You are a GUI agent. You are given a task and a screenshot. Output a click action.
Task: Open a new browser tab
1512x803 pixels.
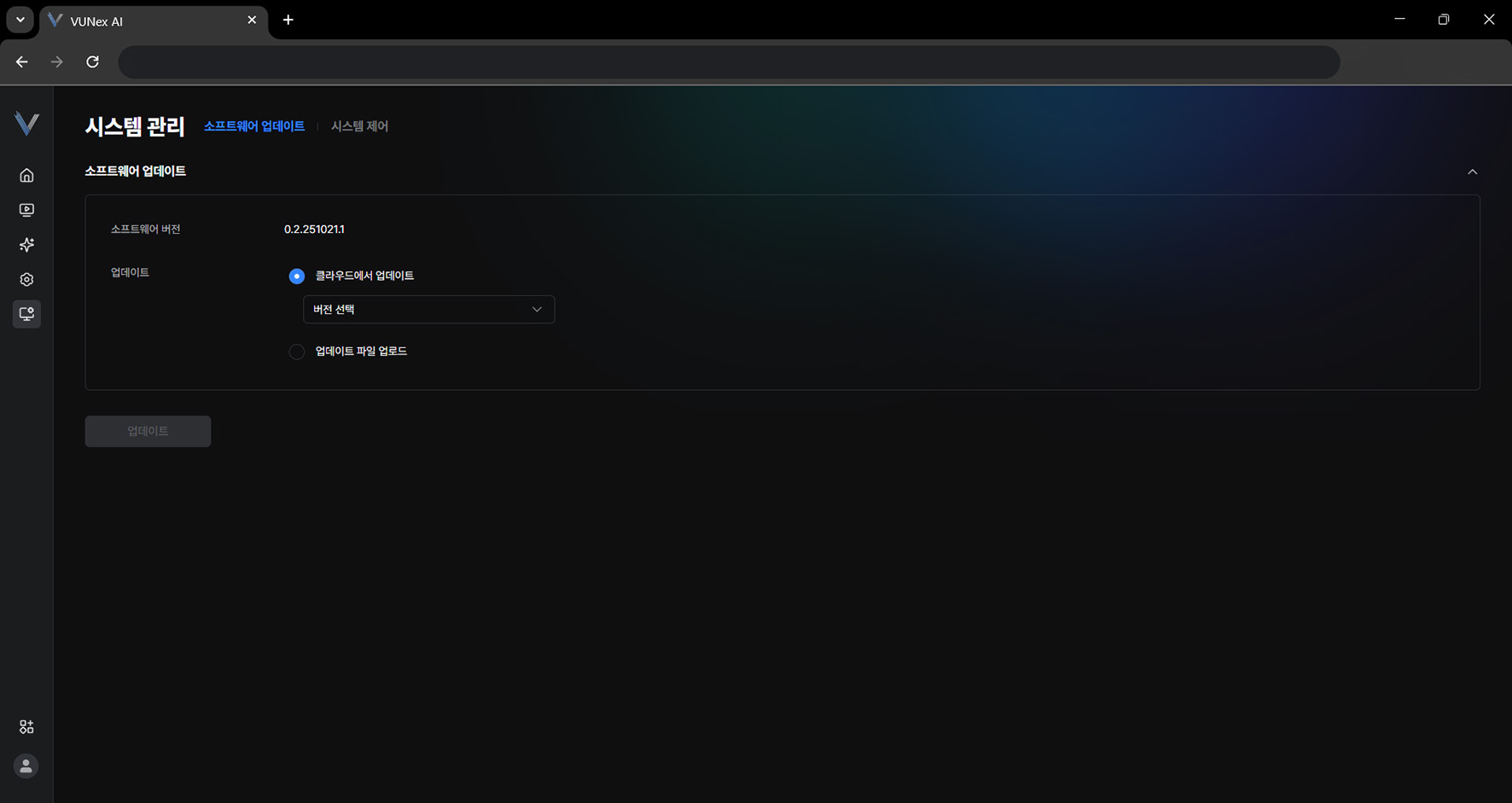point(288,20)
